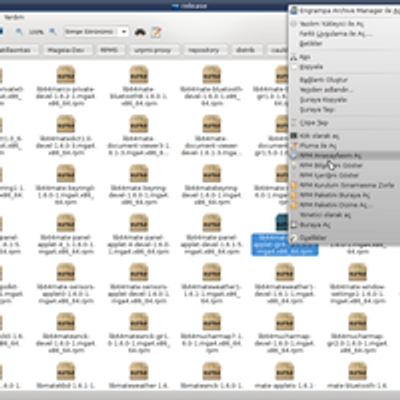Select the lib64mucharmap-devel RPM package icon
This screenshot has width=400, height=400.
(x=284, y=321)
